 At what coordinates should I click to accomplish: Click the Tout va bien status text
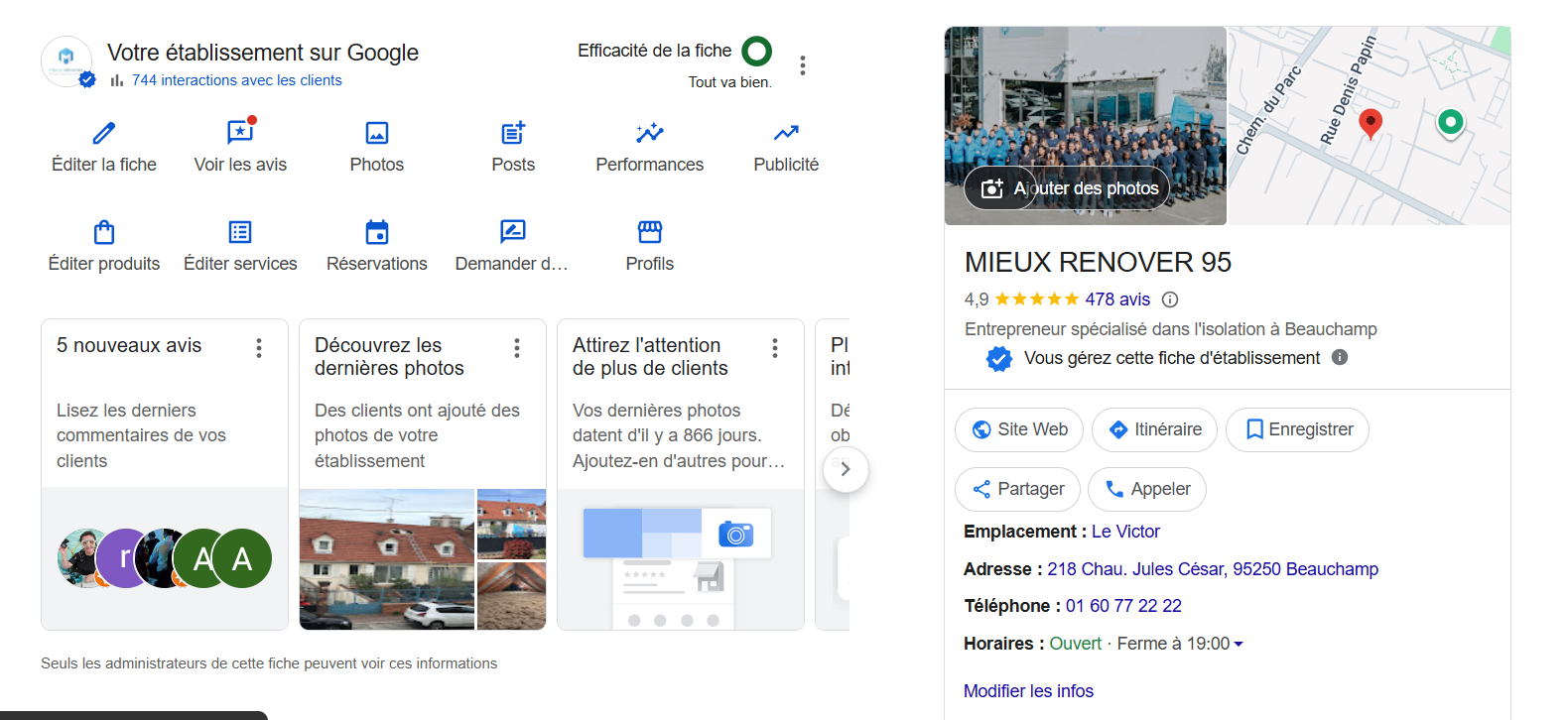click(729, 82)
